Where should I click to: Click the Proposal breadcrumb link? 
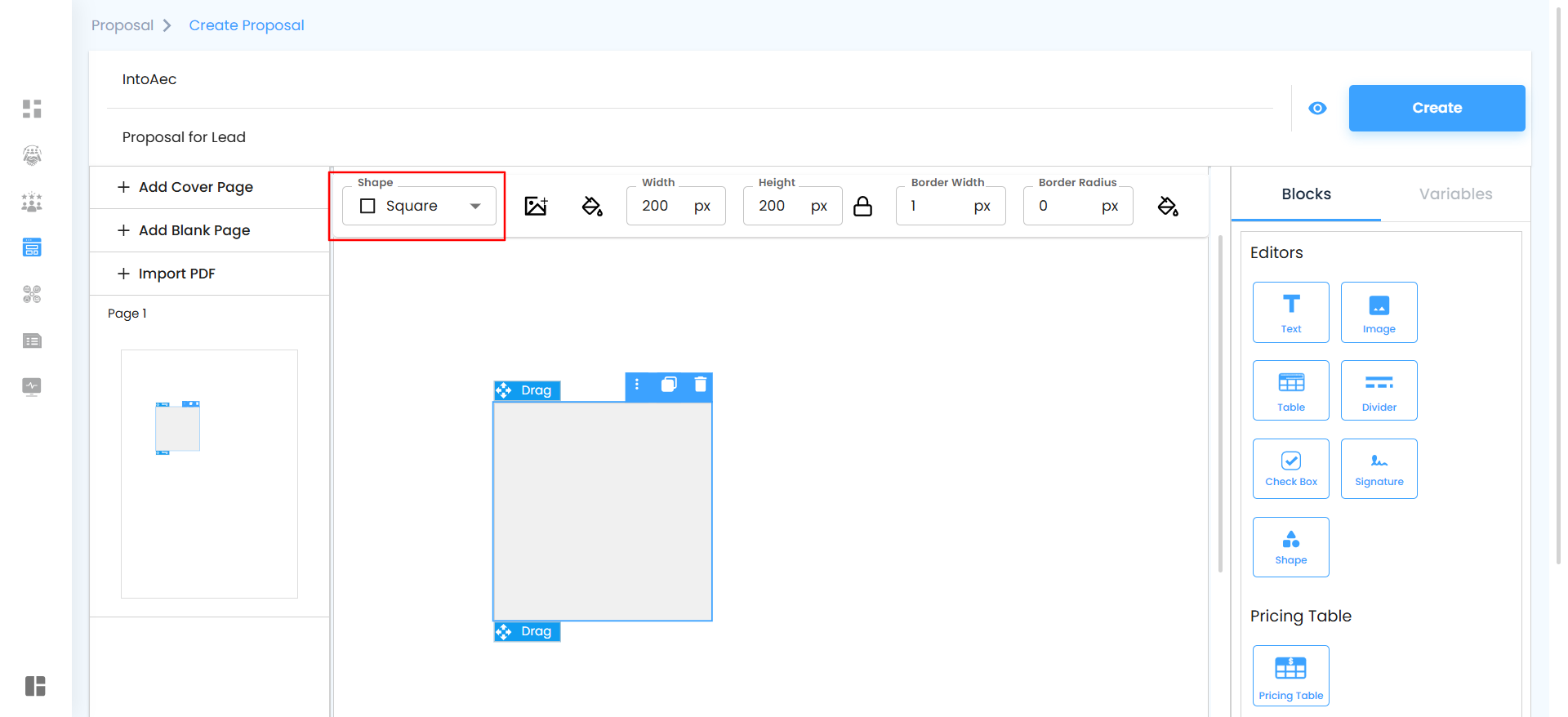122,25
